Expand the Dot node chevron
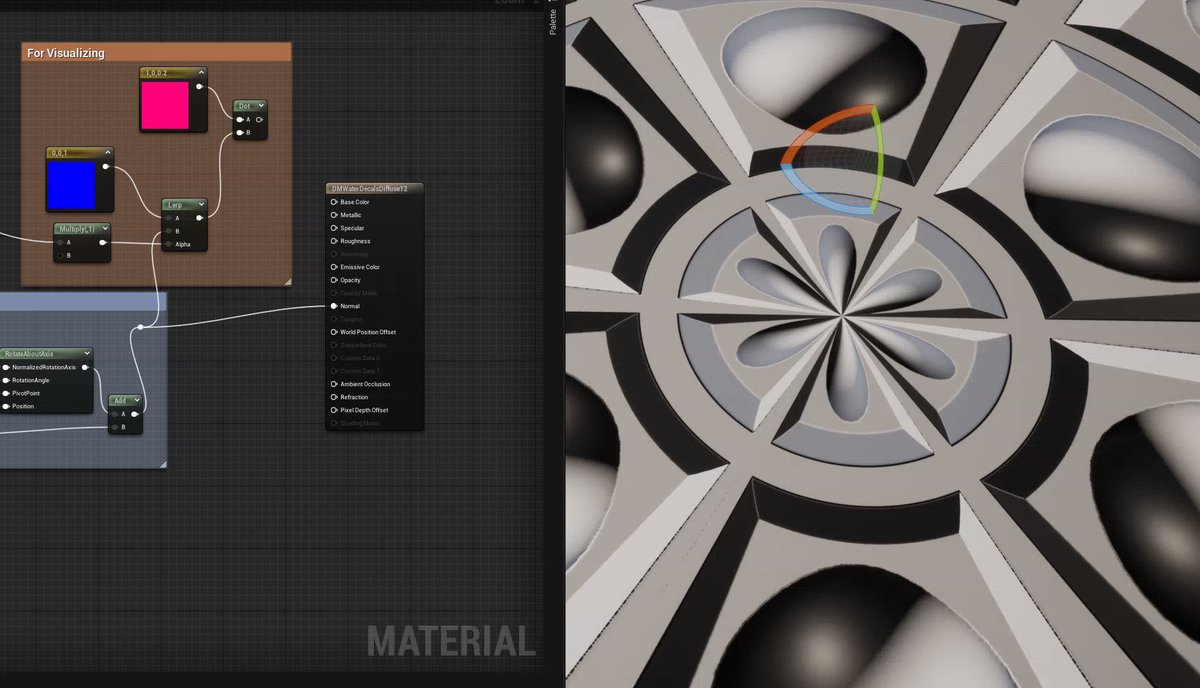 (260, 106)
